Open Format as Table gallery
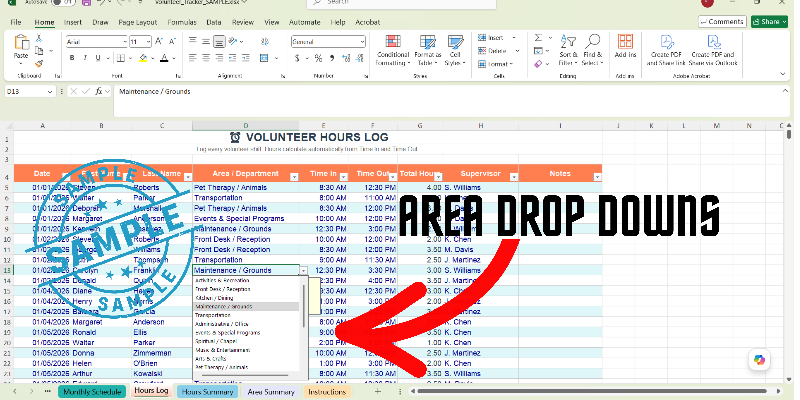The image size is (800, 400). coord(428,51)
